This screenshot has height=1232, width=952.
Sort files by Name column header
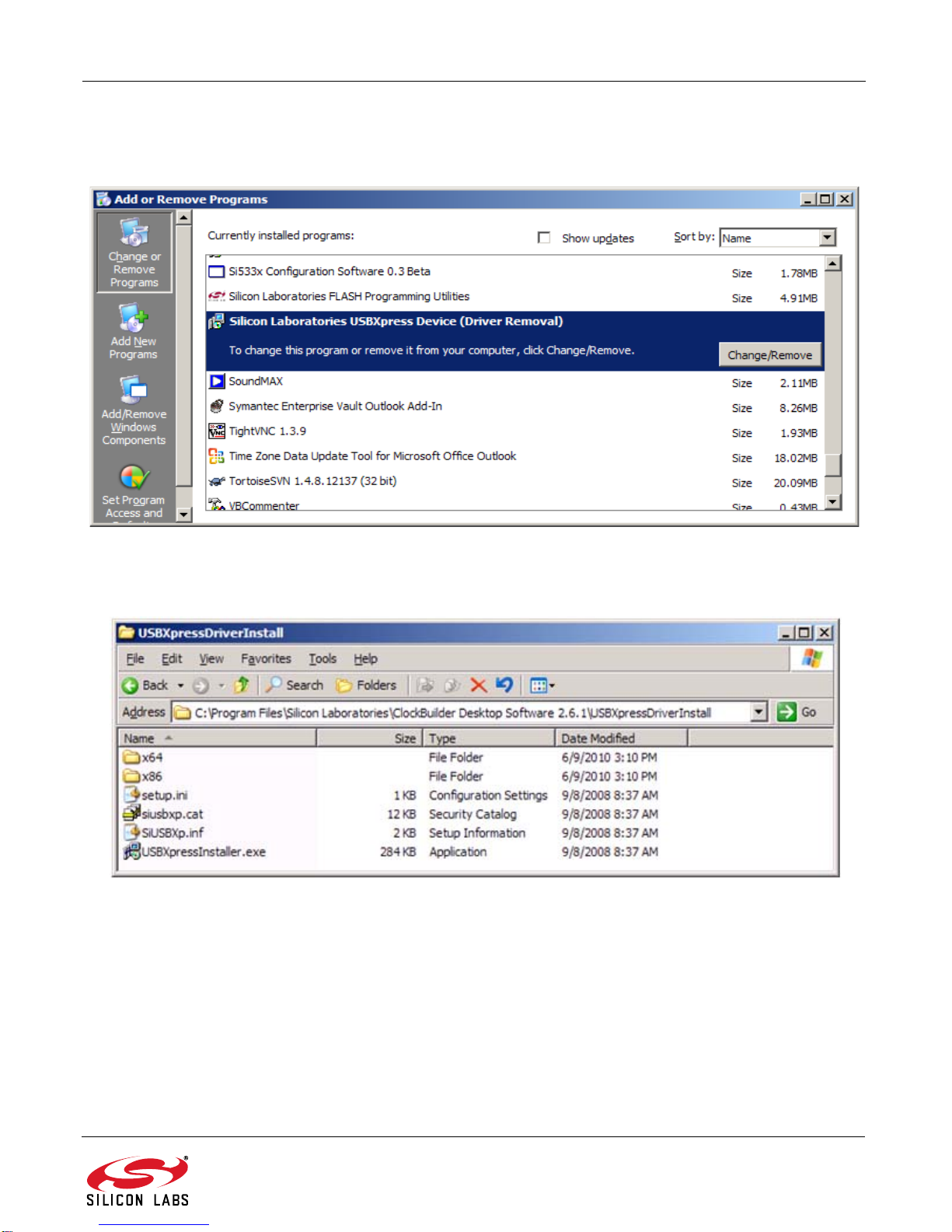point(217,738)
